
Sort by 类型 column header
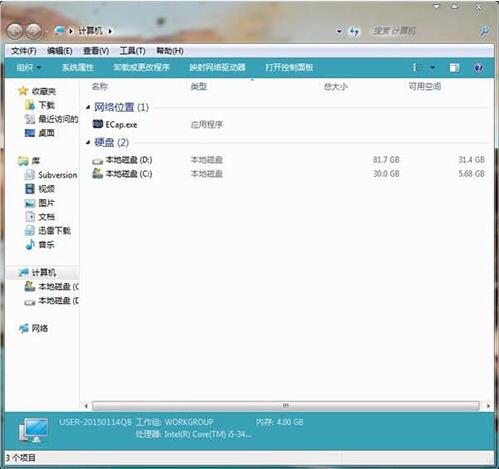(x=199, y=87)
